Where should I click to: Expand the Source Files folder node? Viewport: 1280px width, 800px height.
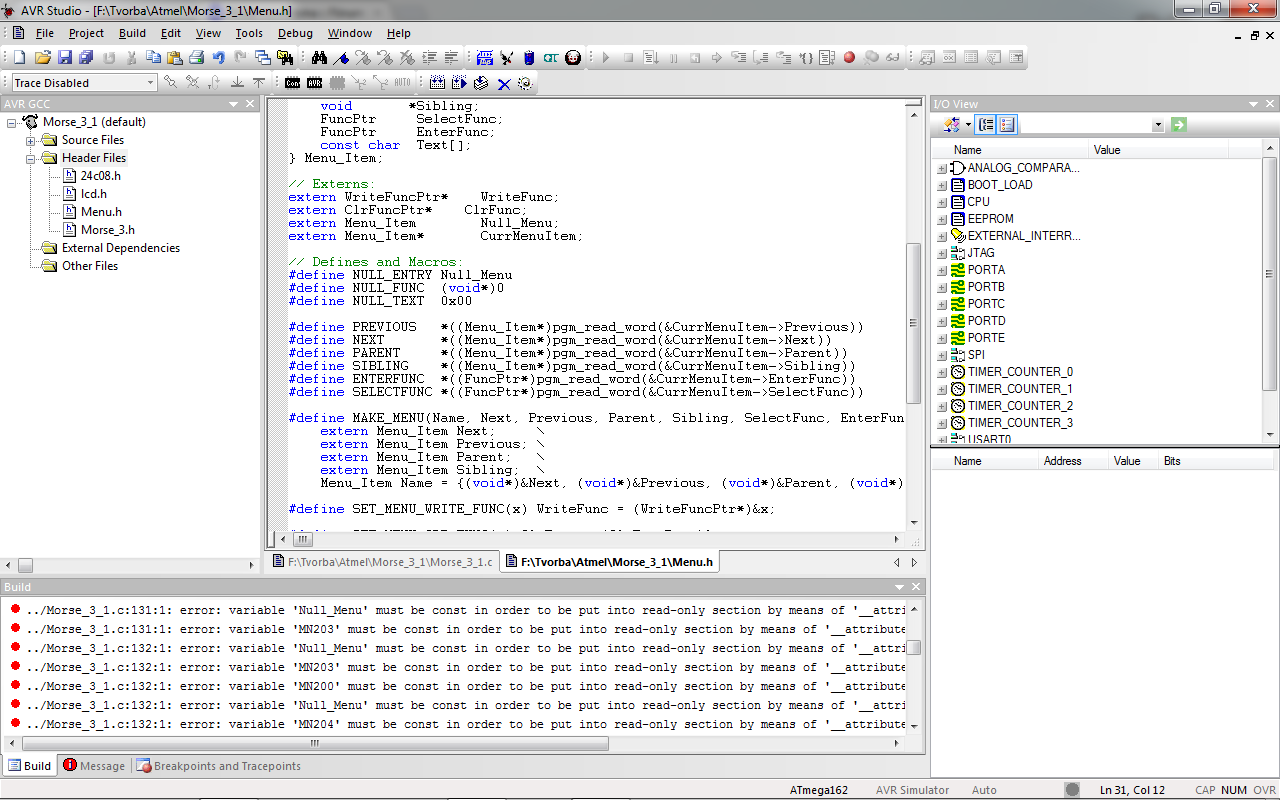(x=31, y=140)
